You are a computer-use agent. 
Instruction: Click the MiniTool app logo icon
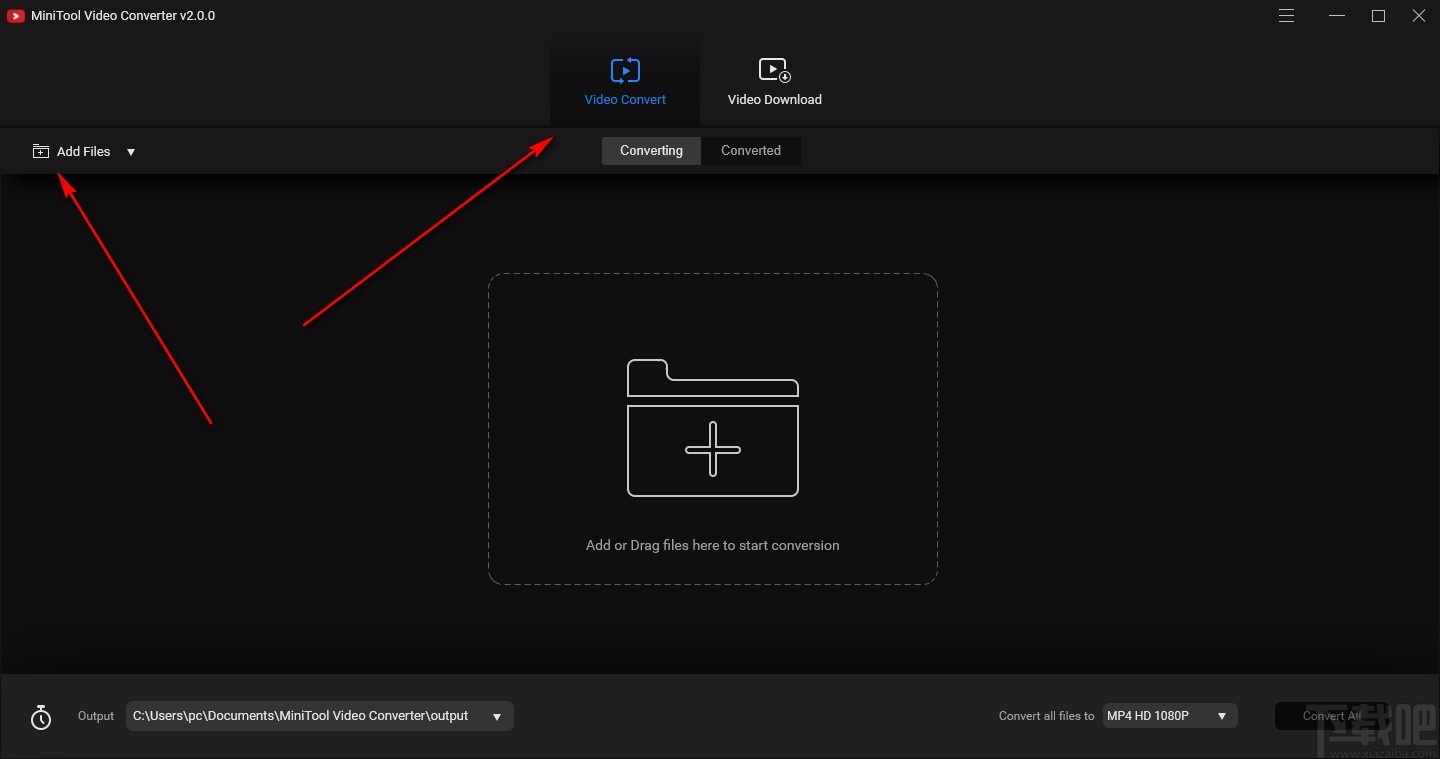point(15,16)
